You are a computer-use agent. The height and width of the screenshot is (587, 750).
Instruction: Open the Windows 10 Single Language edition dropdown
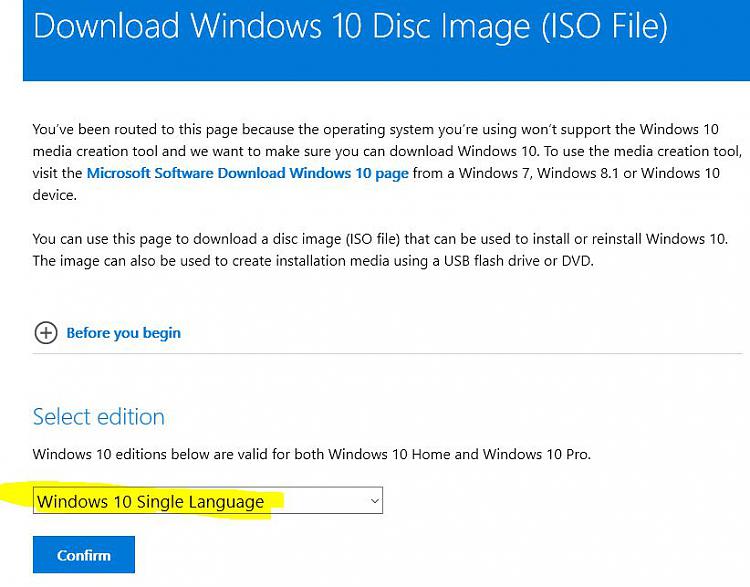tap(208, 500)
